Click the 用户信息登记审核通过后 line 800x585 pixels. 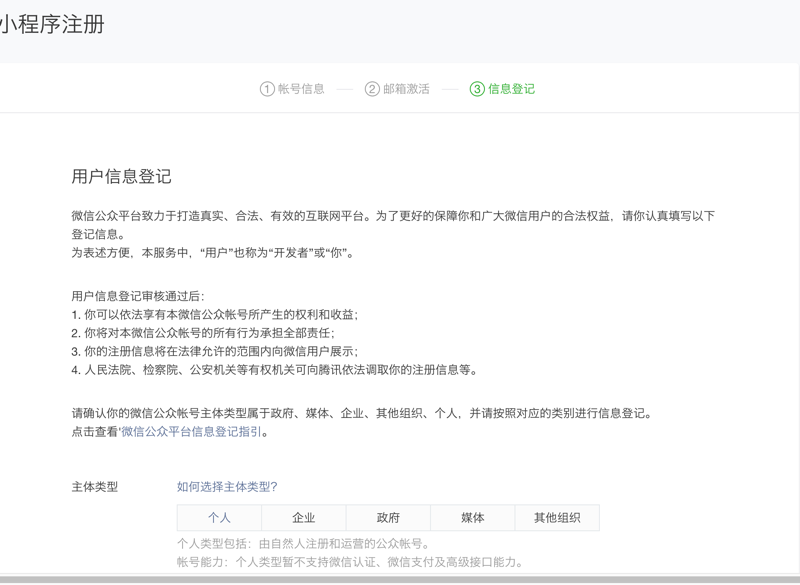[x=138, y=296]
